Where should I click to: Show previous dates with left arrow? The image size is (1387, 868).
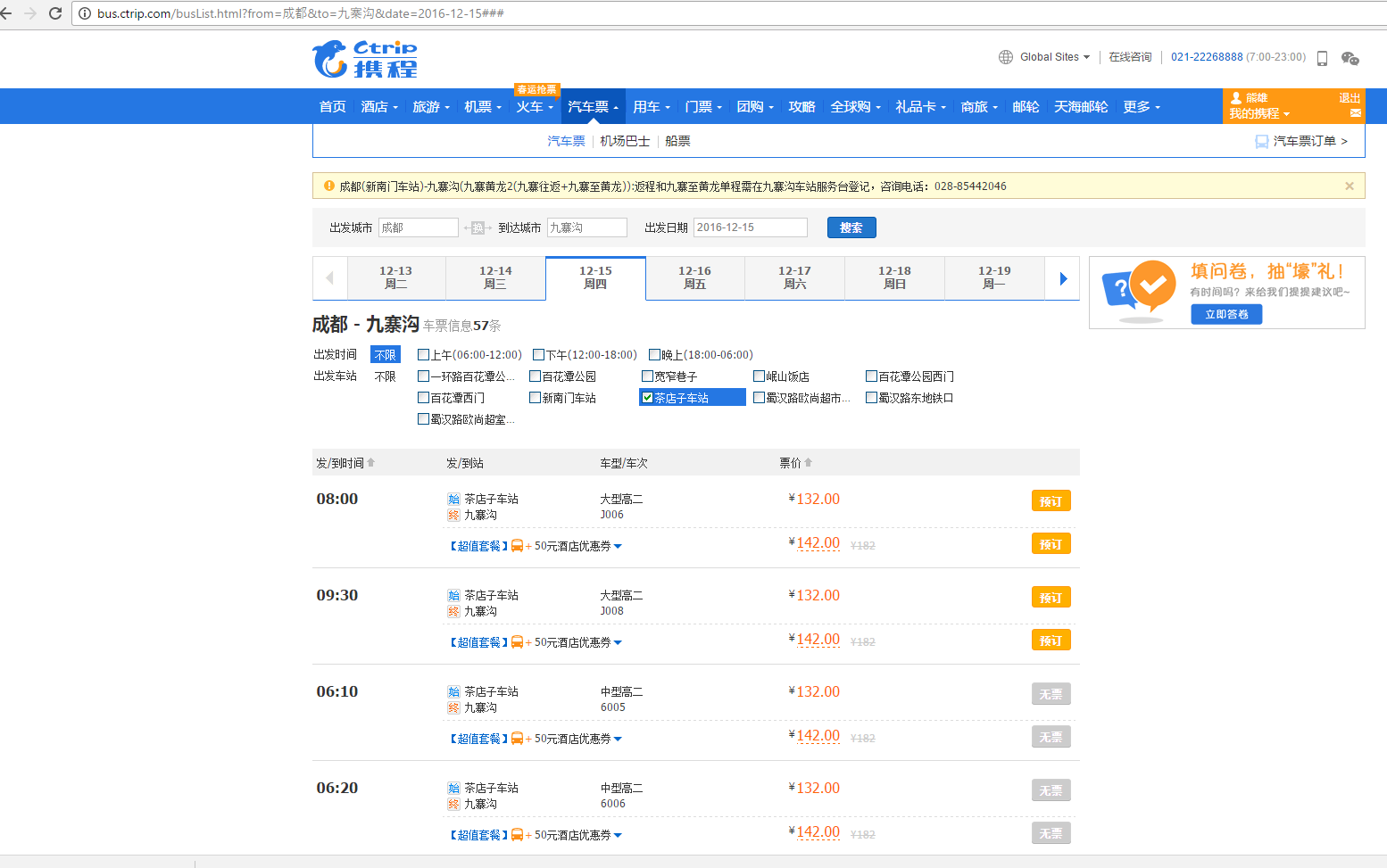coord(329,278)
